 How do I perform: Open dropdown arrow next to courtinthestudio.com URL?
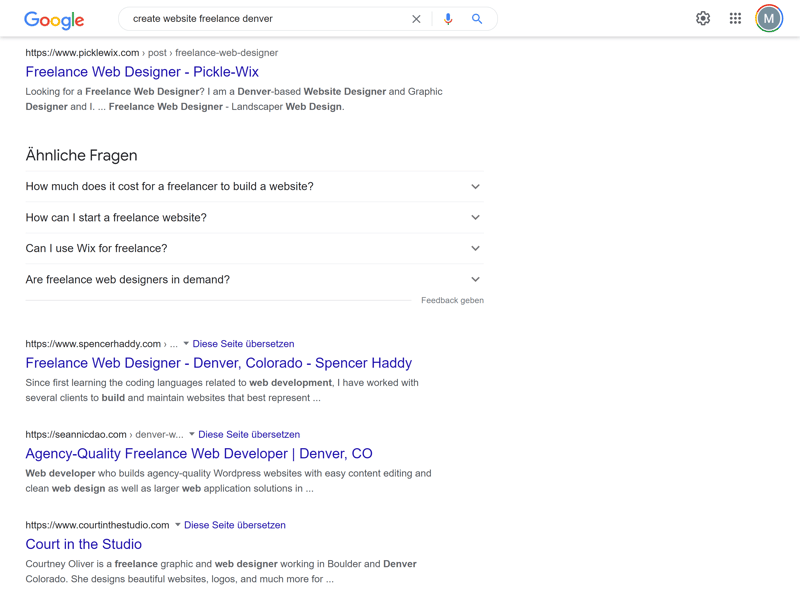pos(178,524)
